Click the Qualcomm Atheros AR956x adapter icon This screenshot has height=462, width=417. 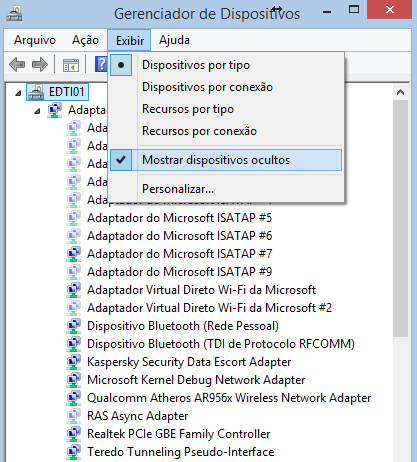click(x=74, y=398)
